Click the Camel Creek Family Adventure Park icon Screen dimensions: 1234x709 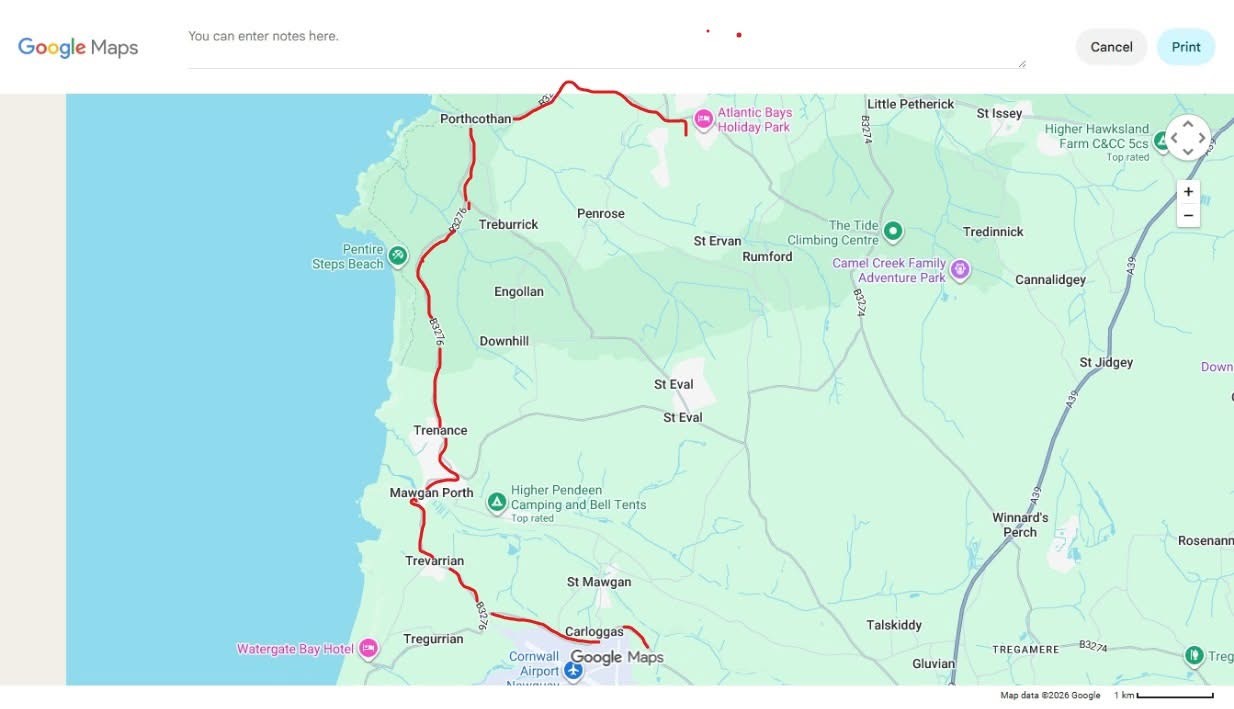pyautogui.click(x=960, y=270)
